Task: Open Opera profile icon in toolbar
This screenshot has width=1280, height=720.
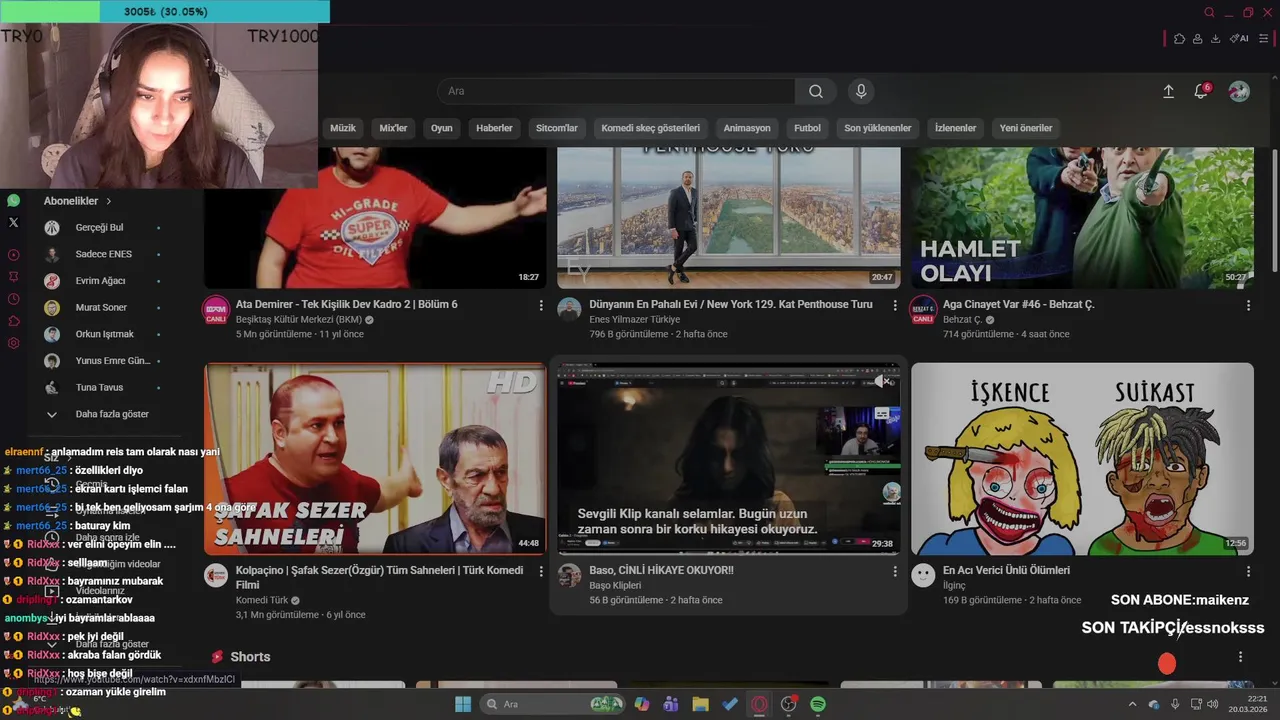Action: tap(1197, 39)
